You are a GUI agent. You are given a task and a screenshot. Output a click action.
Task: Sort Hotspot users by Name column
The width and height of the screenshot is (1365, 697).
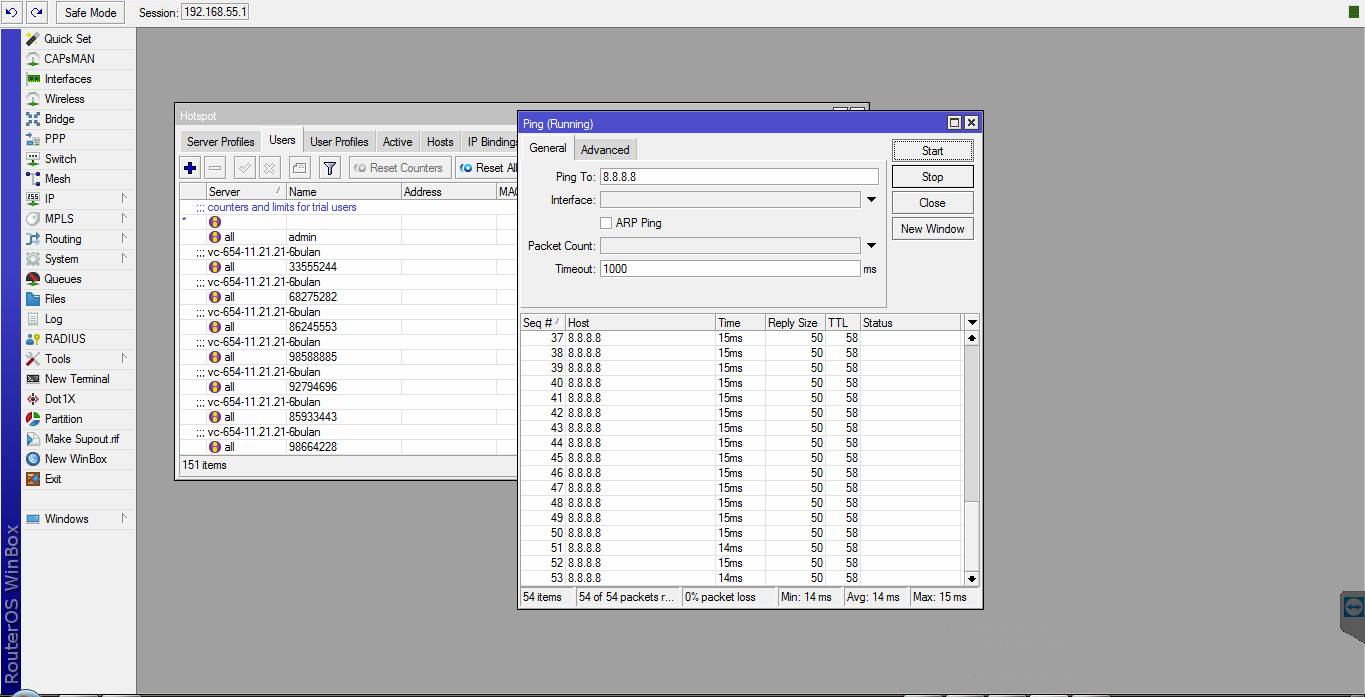[x=343, y=192]
